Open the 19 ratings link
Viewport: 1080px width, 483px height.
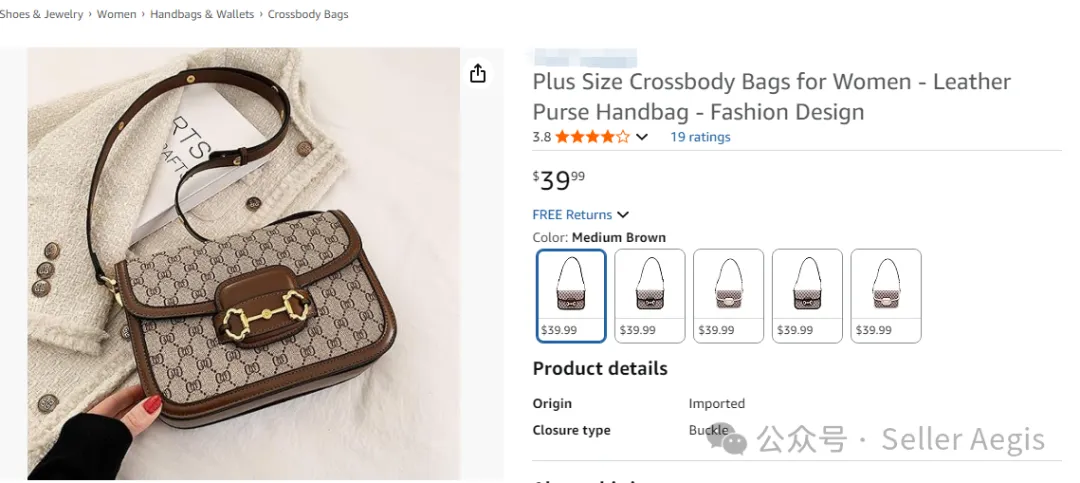pyautogui.click(x=700, y=137)
